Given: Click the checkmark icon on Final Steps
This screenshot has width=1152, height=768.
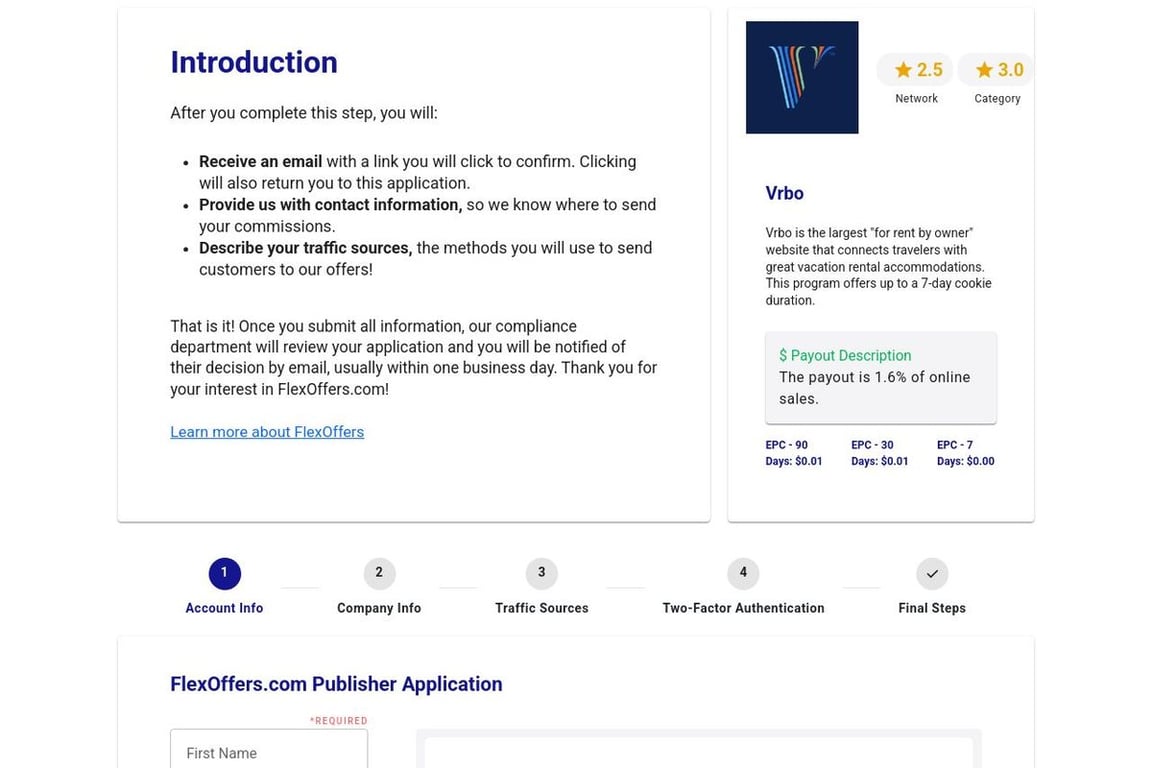Looking at the screenshot, I should click(x=931, y=573).
